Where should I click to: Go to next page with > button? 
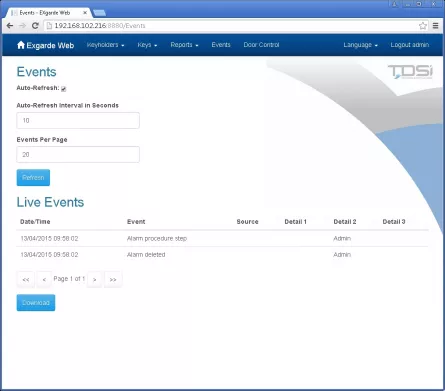click(95, 279)
